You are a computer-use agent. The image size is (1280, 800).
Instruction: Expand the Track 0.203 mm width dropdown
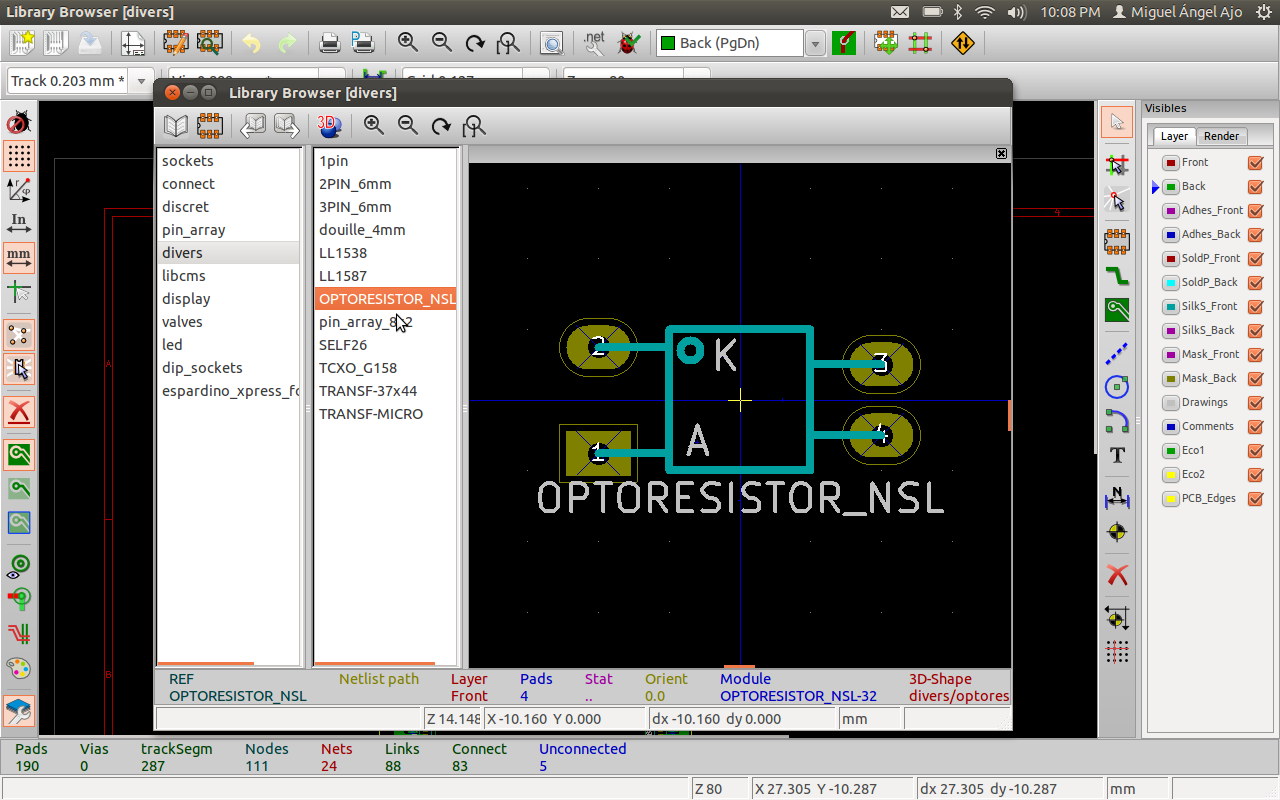(141, 81)
